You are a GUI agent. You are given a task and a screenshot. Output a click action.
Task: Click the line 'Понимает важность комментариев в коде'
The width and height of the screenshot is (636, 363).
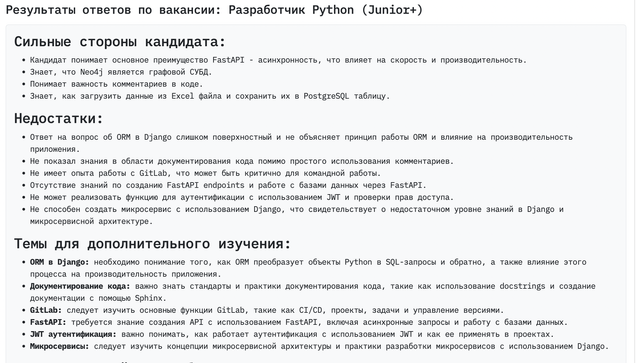pyautogui.click(x=116, y=84)
